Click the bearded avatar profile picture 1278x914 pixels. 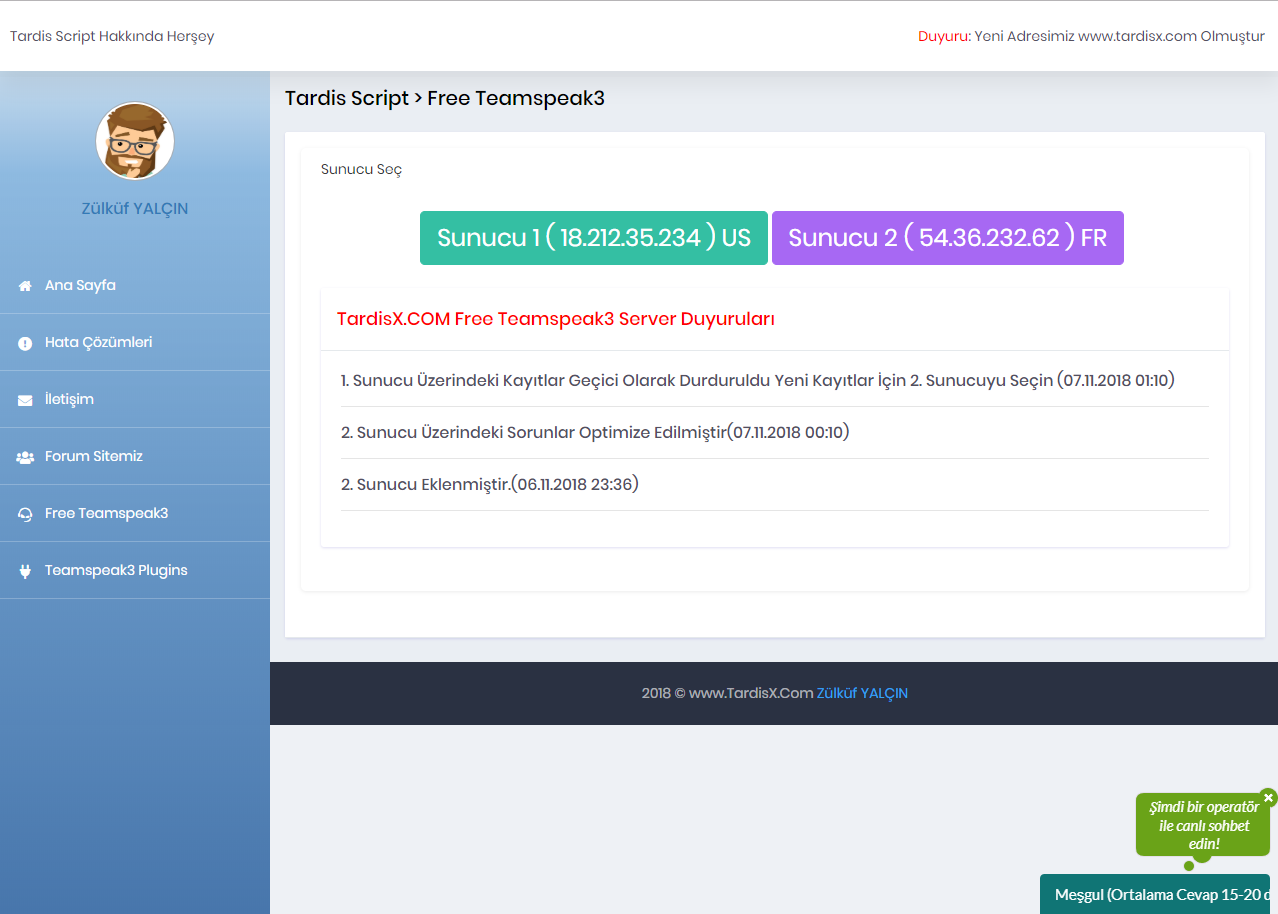click(135, 141)
